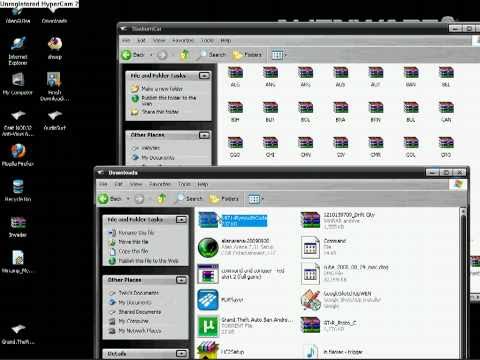This screenshot has width=480, height=360.
Task: Click the CMR archive in back window
Action: tap(376, 147)
